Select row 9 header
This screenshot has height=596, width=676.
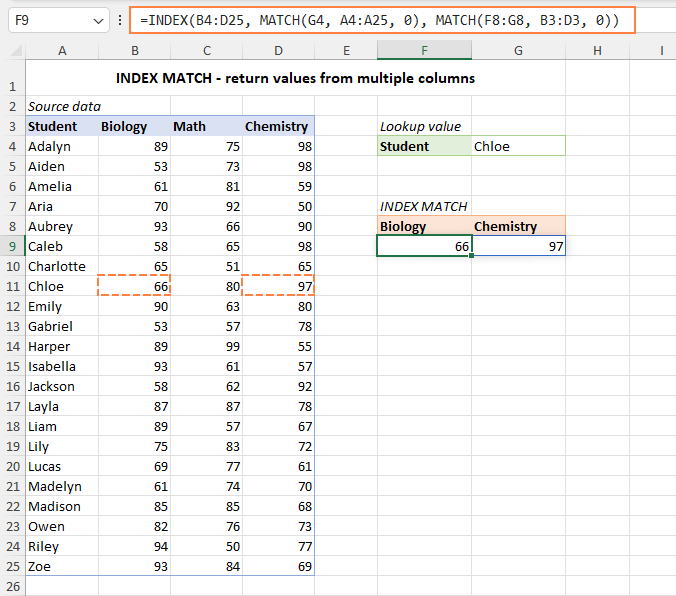coord(13,246)
